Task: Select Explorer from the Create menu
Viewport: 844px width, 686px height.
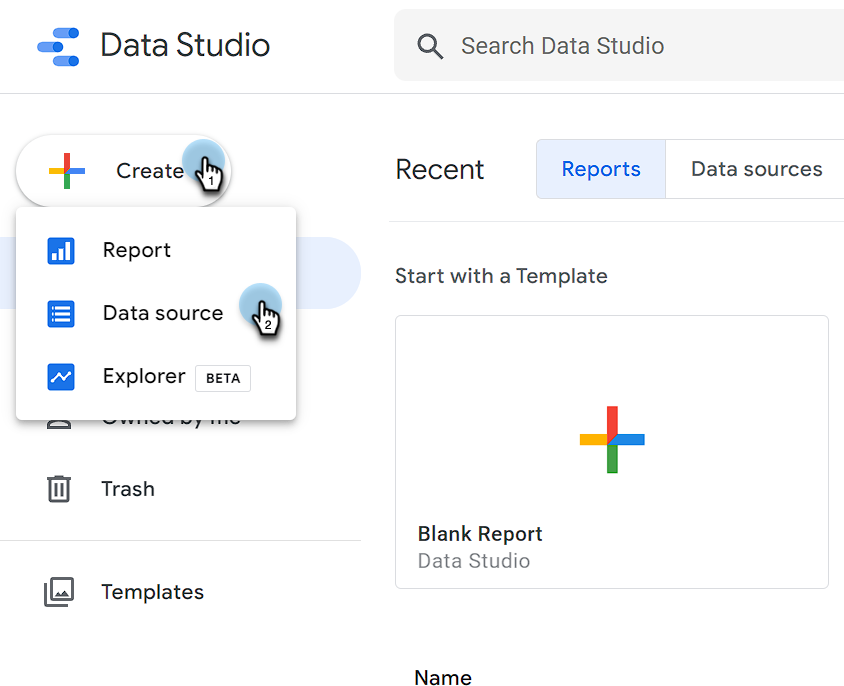Action: coord(156,376)
